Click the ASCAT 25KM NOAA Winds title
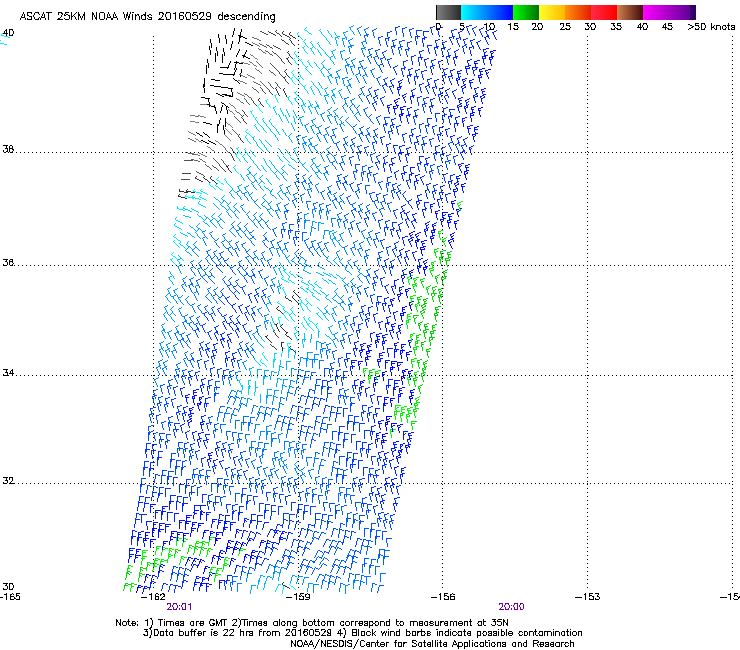The image size is (740, 650). [x=147, y=16]
